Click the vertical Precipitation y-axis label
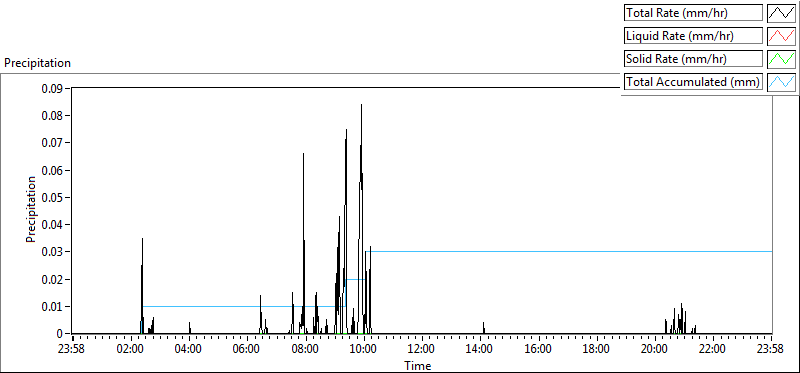 (x=31, y=210)
